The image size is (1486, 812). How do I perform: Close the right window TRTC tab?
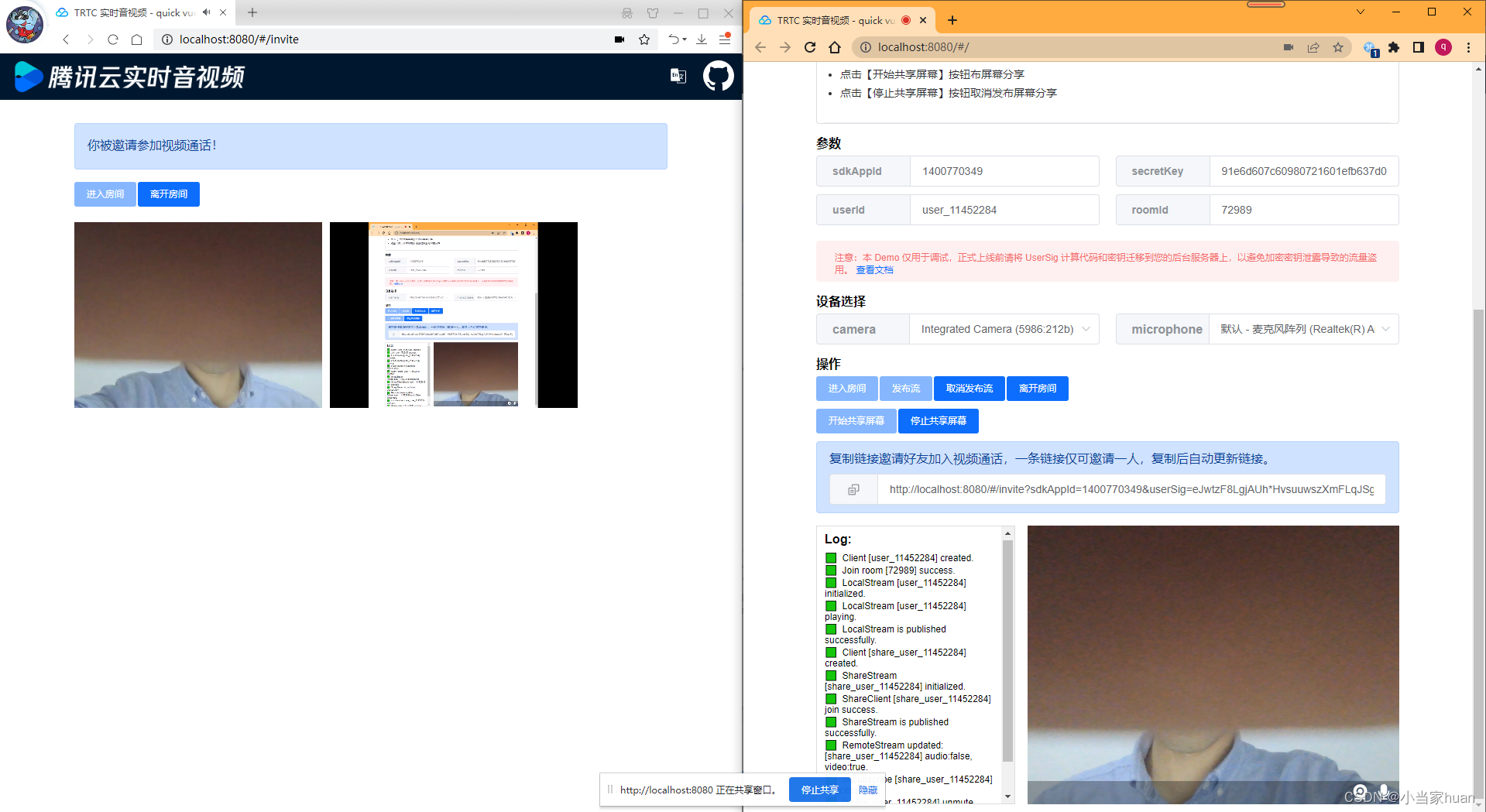click(x=923, y=21)
